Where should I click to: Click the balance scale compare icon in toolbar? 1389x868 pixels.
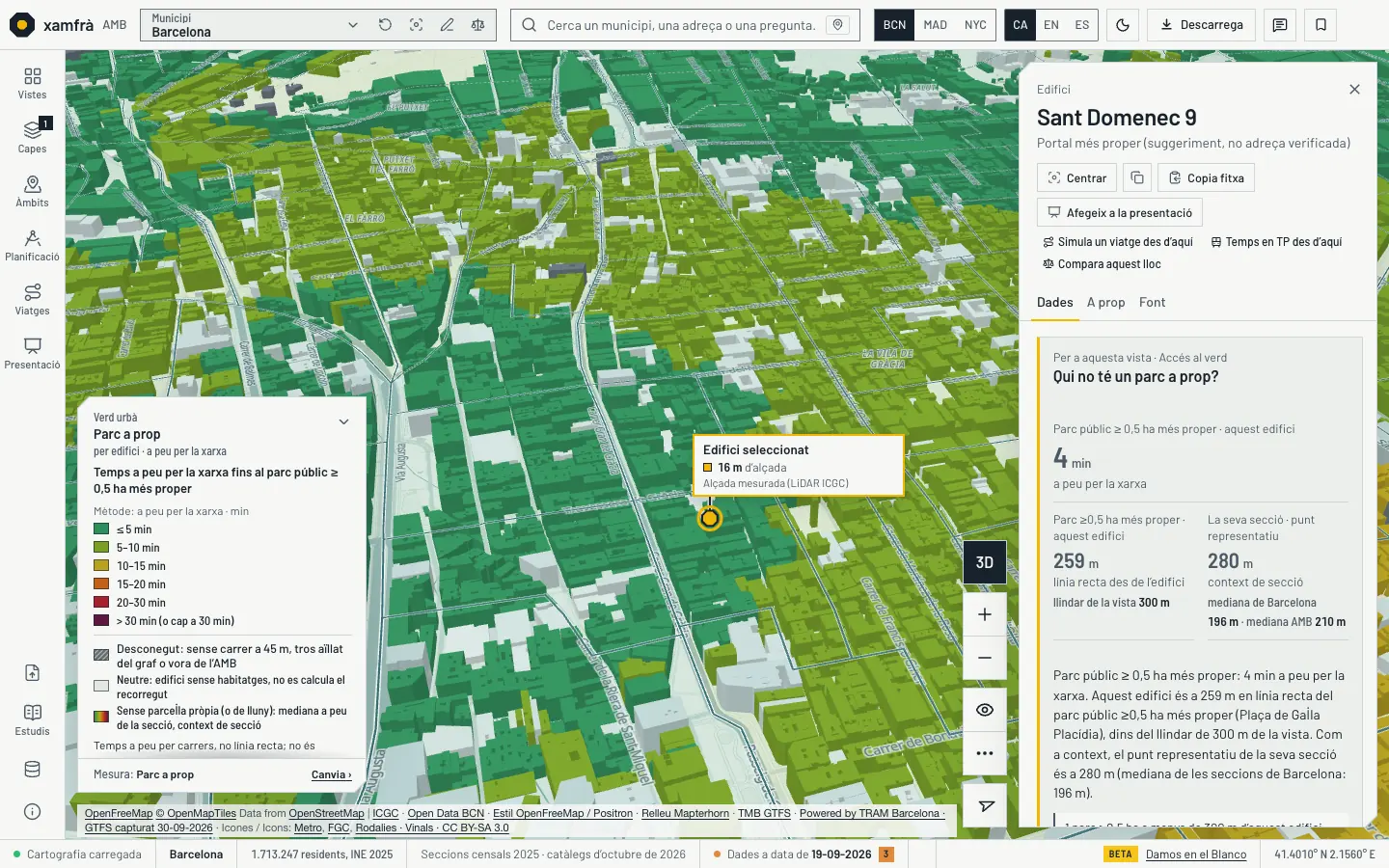[477, 25]
